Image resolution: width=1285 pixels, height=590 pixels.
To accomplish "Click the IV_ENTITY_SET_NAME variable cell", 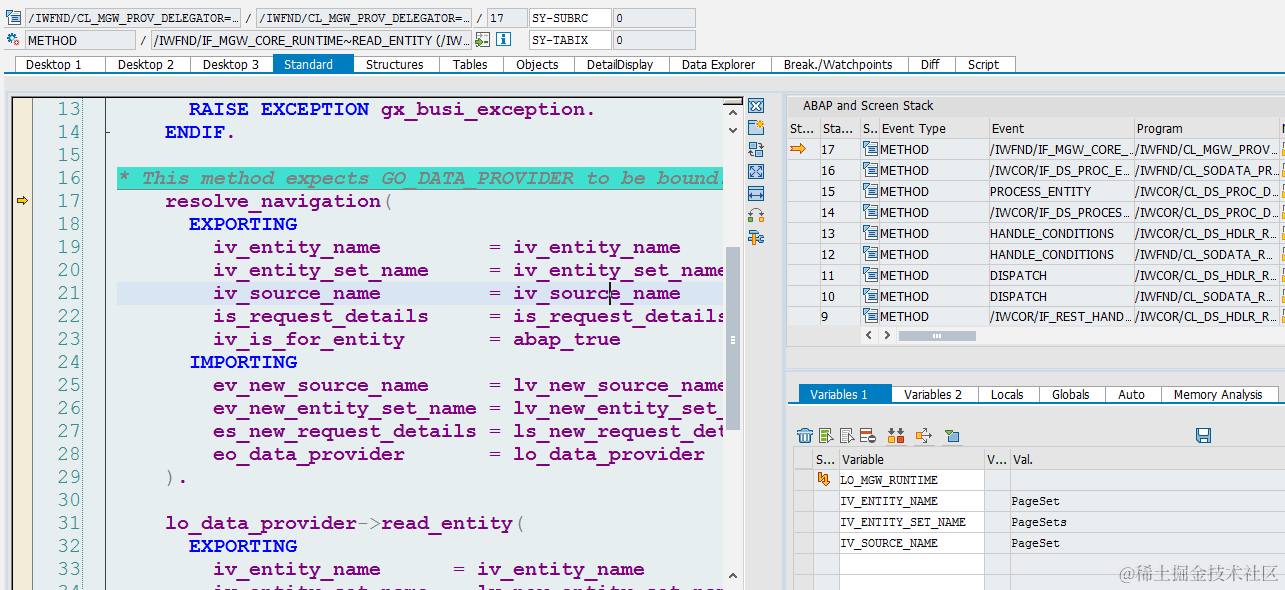I will (x=912, y=522).
